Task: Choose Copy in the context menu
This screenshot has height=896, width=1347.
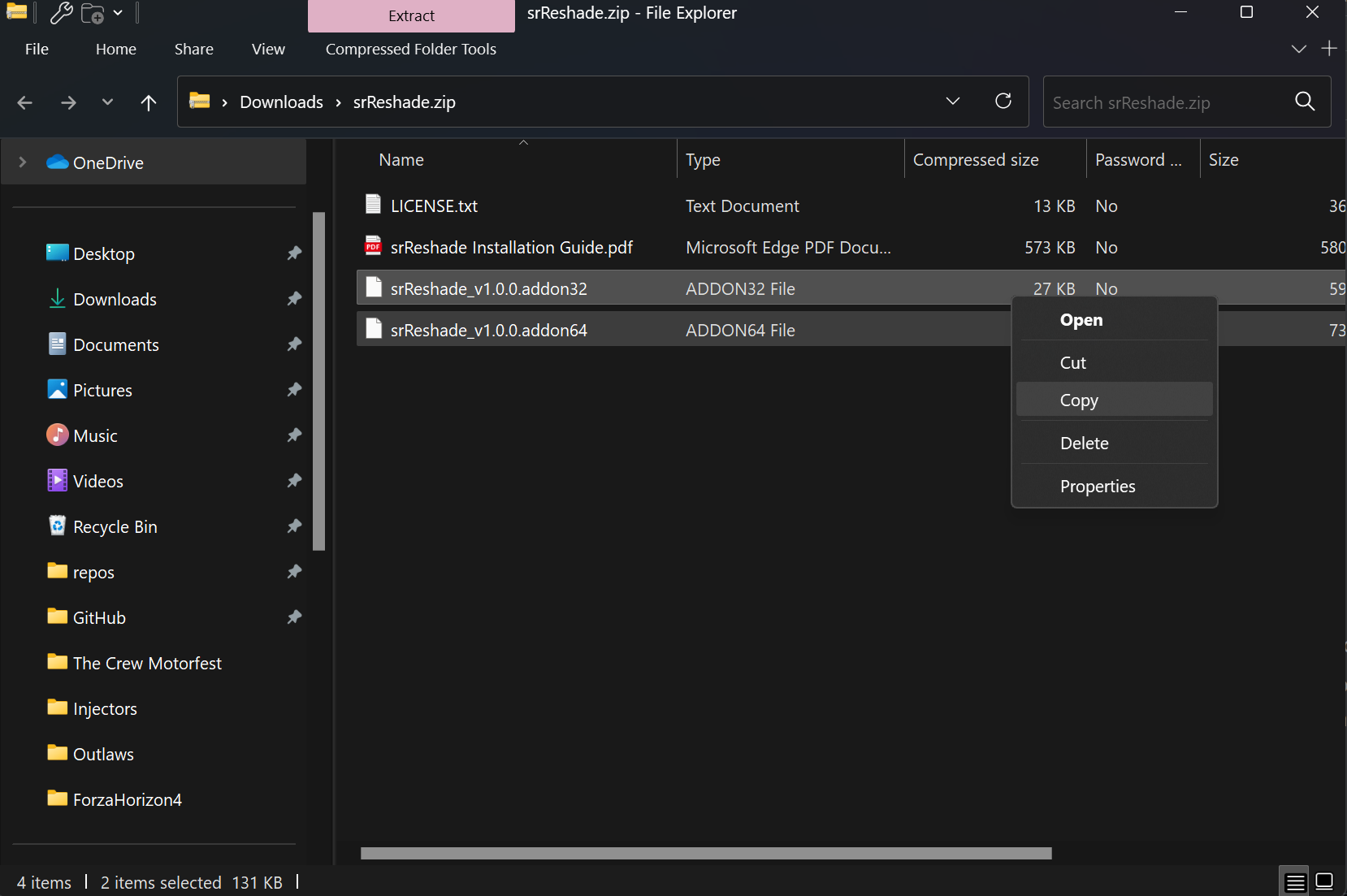Action: pos(1114,400)
